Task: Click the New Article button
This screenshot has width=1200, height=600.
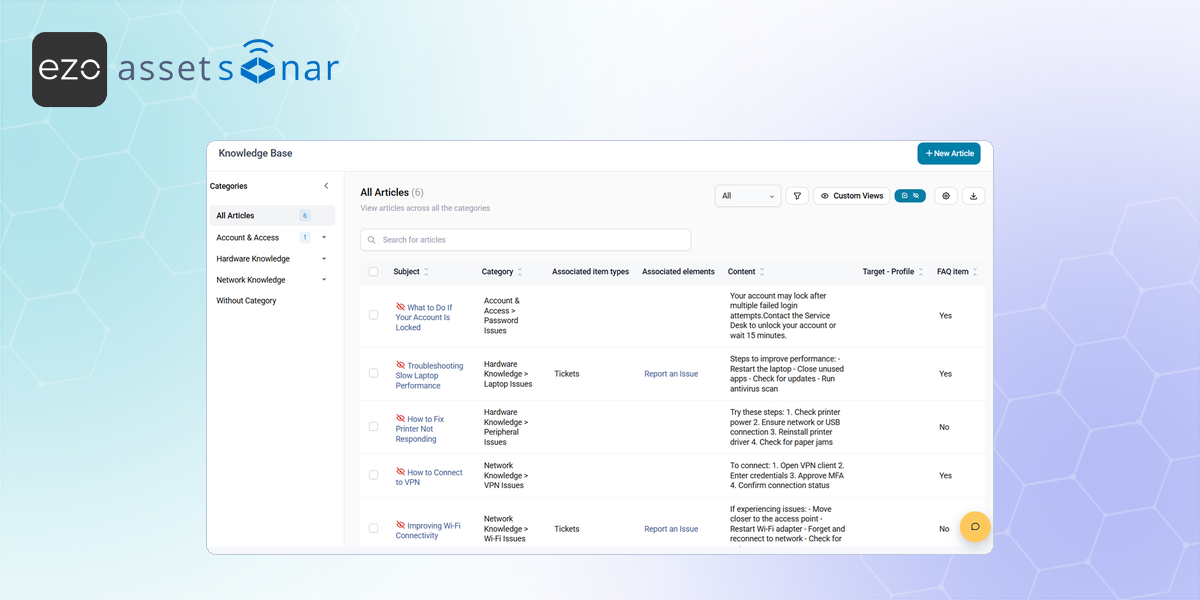Action: click(x=949, y=154)
